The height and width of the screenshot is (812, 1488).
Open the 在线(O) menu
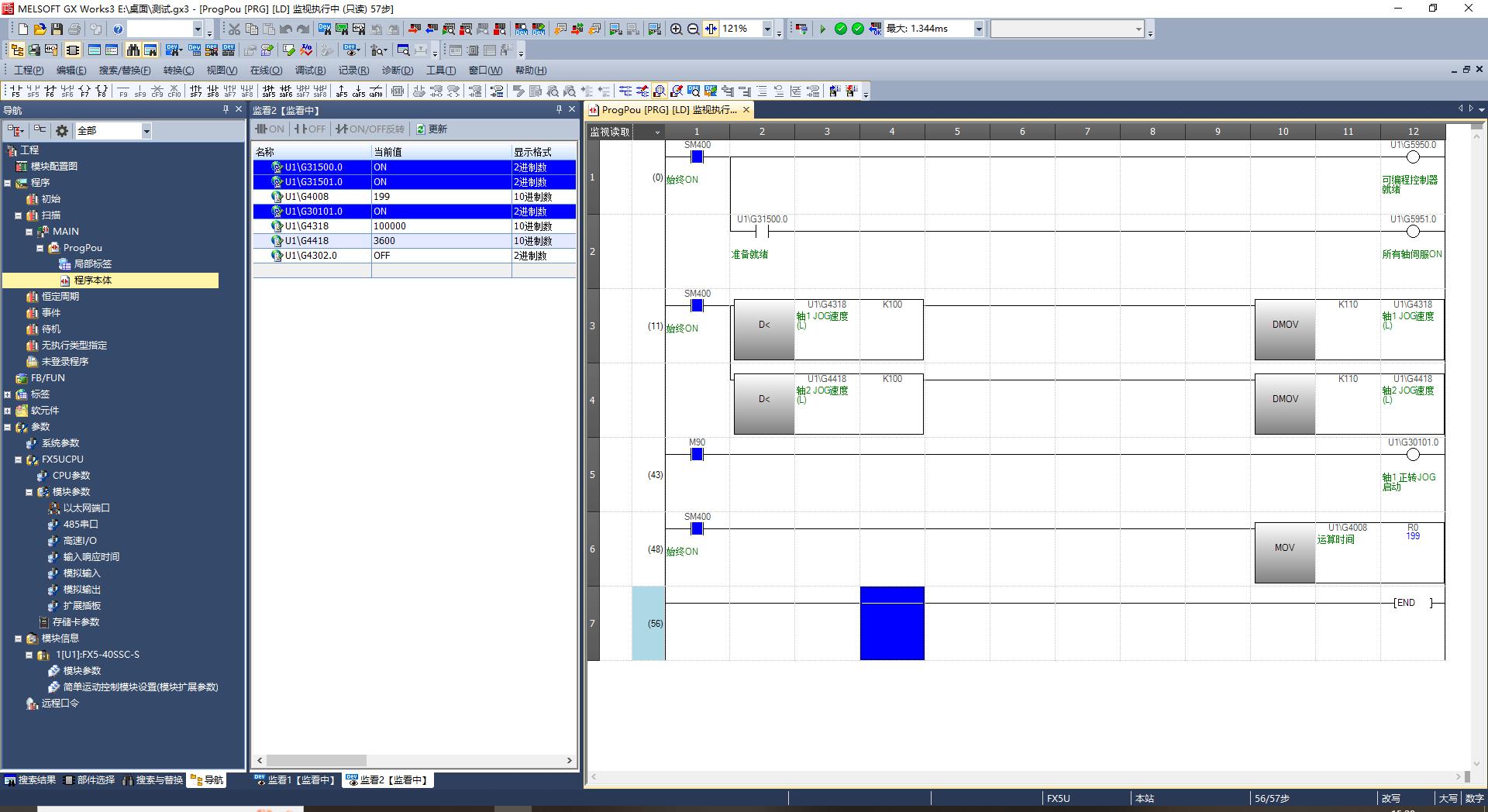[266, 71]
